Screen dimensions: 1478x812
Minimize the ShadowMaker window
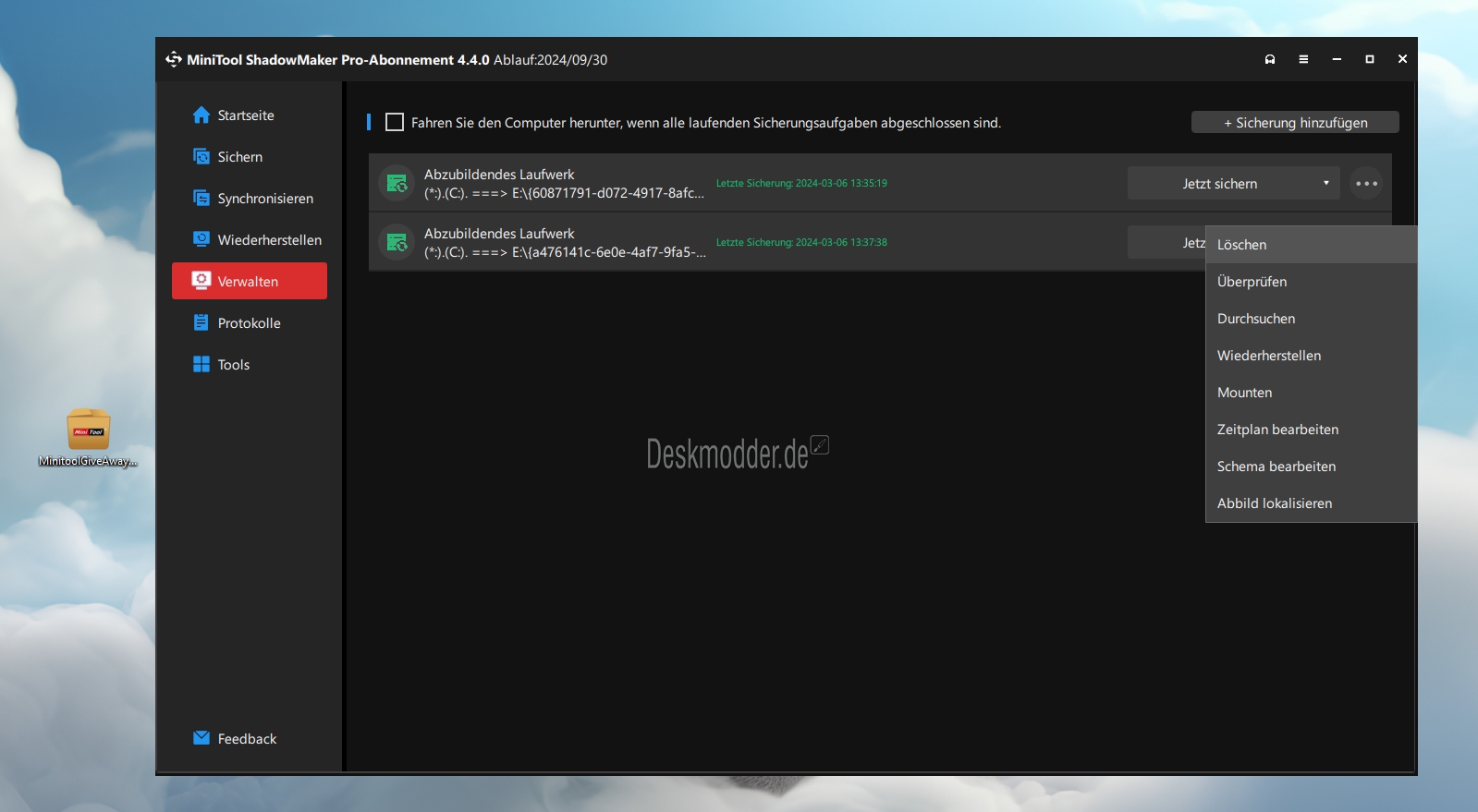tap(1337, 59)
